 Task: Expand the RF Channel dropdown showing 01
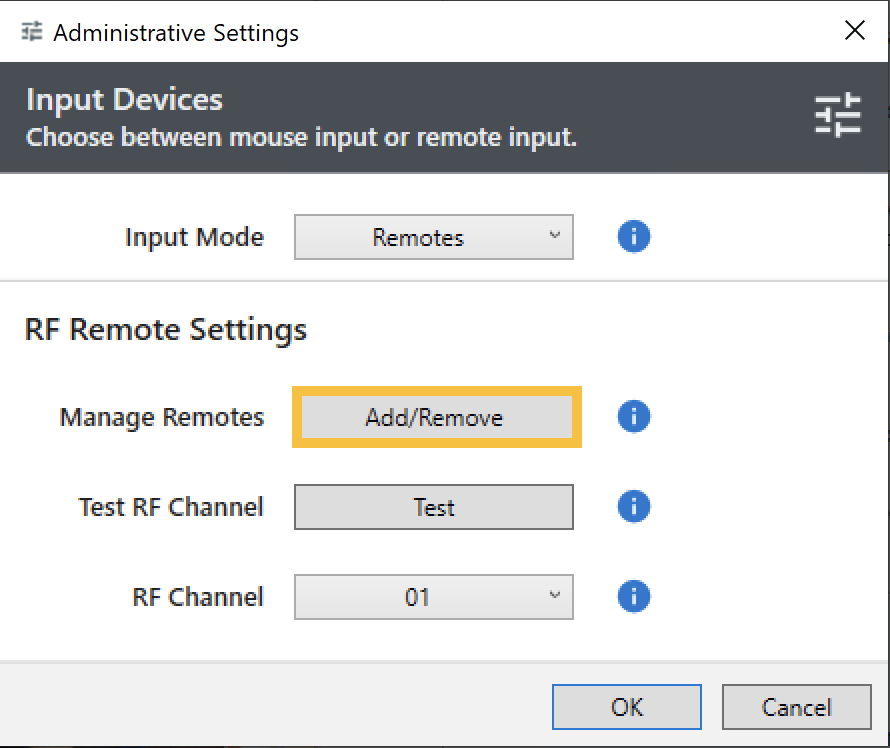pos(433,597)
